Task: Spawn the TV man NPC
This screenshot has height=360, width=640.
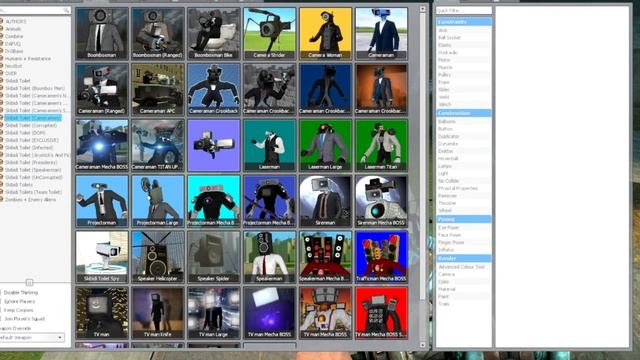Action: pyautogui.click(x=102, y=313)
